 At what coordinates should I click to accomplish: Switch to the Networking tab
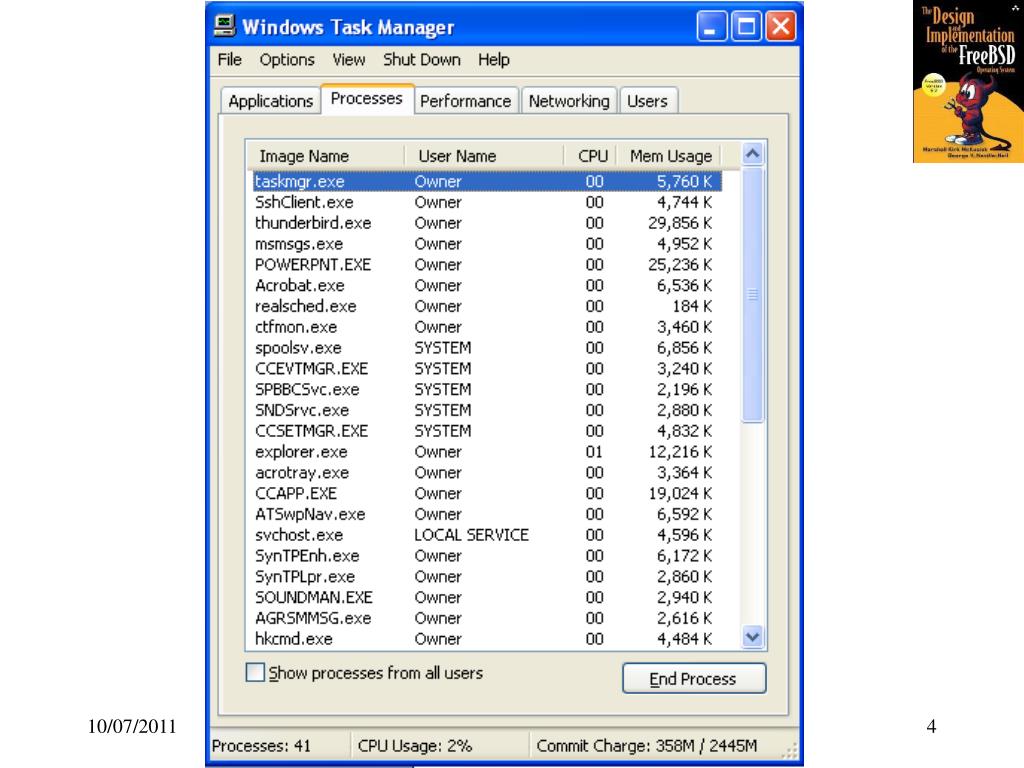tap(568, 101)
